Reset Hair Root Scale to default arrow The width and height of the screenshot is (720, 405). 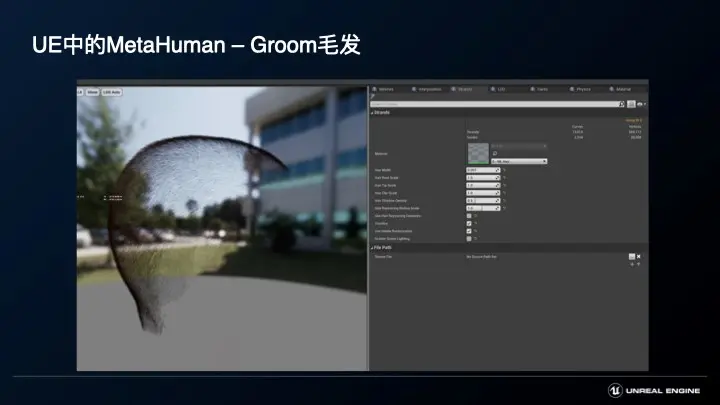click(504, 178)
